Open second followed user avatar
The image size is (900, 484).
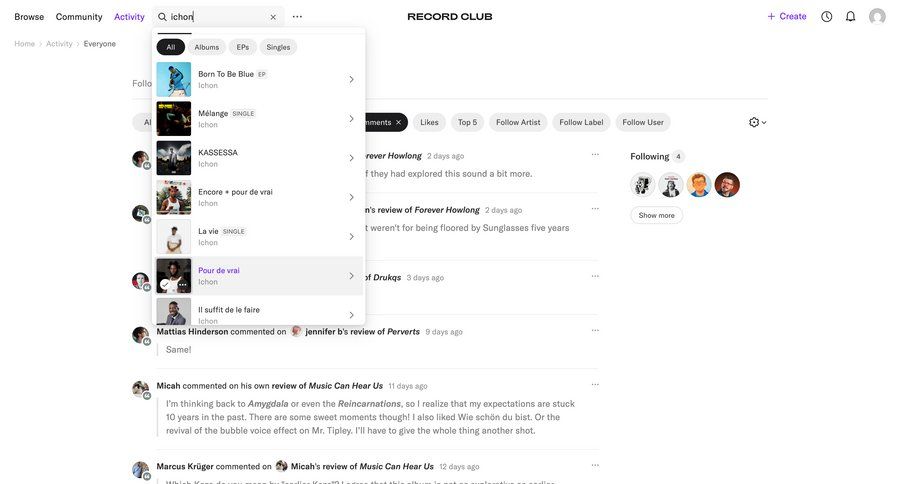(x=671, y=185)
